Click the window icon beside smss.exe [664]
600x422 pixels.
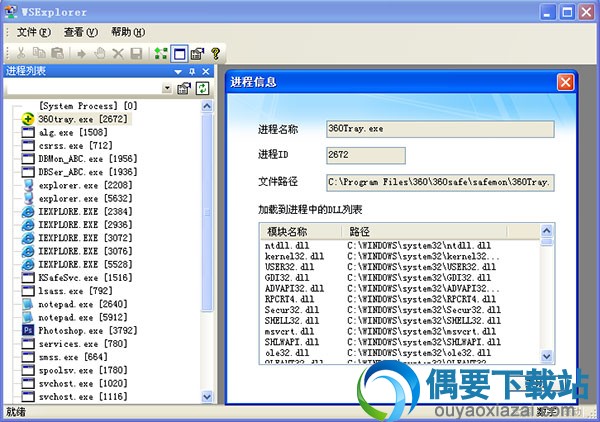point(28,357)
